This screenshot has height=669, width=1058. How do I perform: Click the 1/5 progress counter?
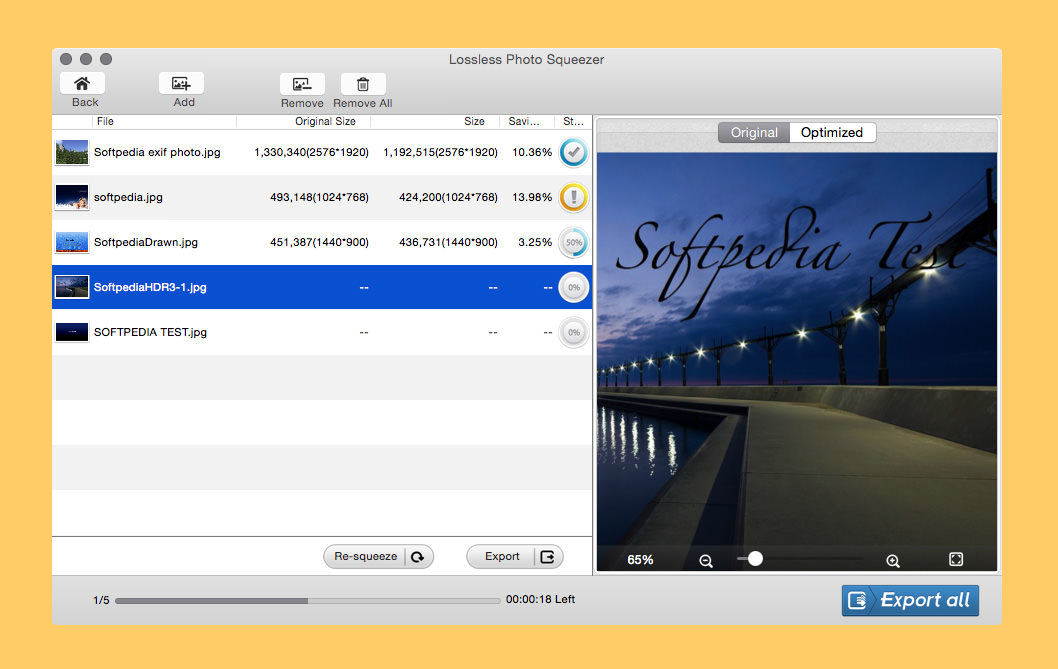101,600
